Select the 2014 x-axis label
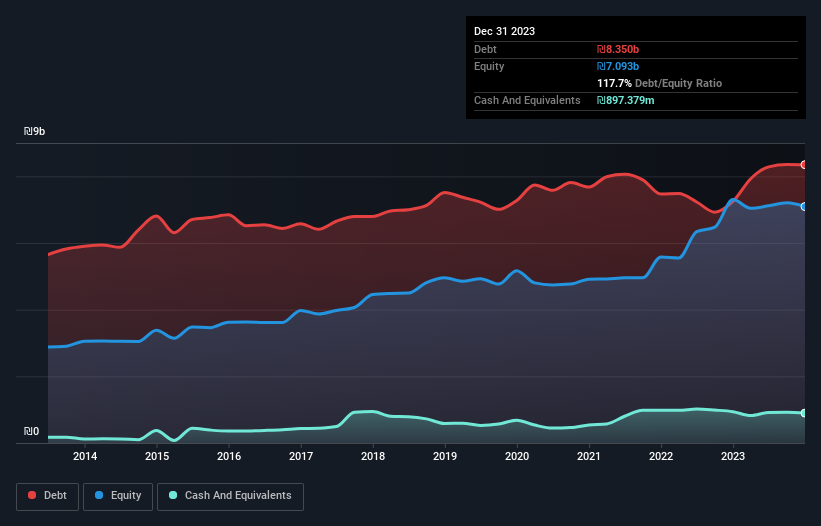Image resolution: width=821 pixels, height=526 pixels. coord(85,456)
